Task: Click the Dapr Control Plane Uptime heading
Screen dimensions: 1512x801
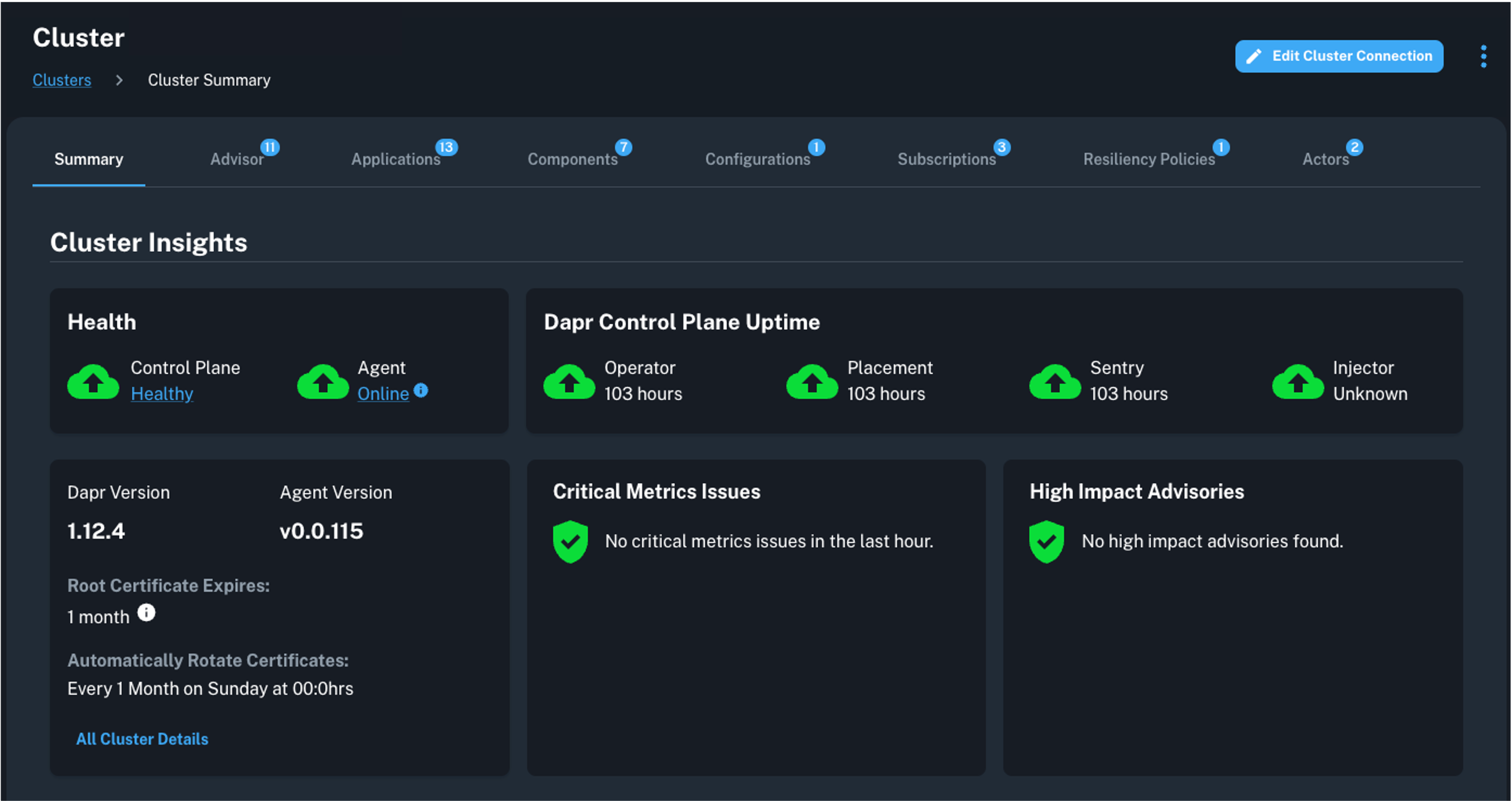Action: pos(681,322)
